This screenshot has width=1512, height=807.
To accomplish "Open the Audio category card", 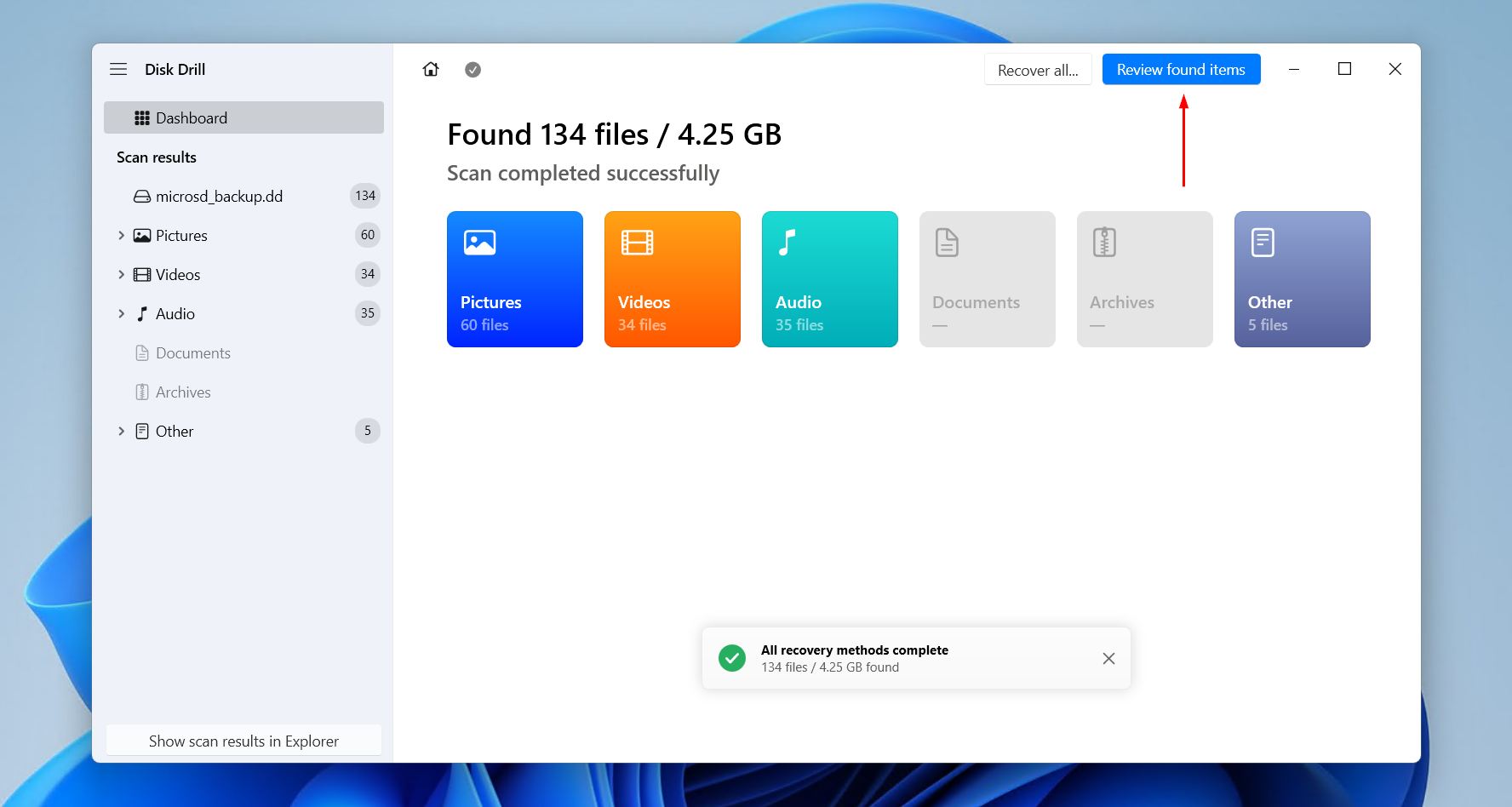I will [829, 279].
